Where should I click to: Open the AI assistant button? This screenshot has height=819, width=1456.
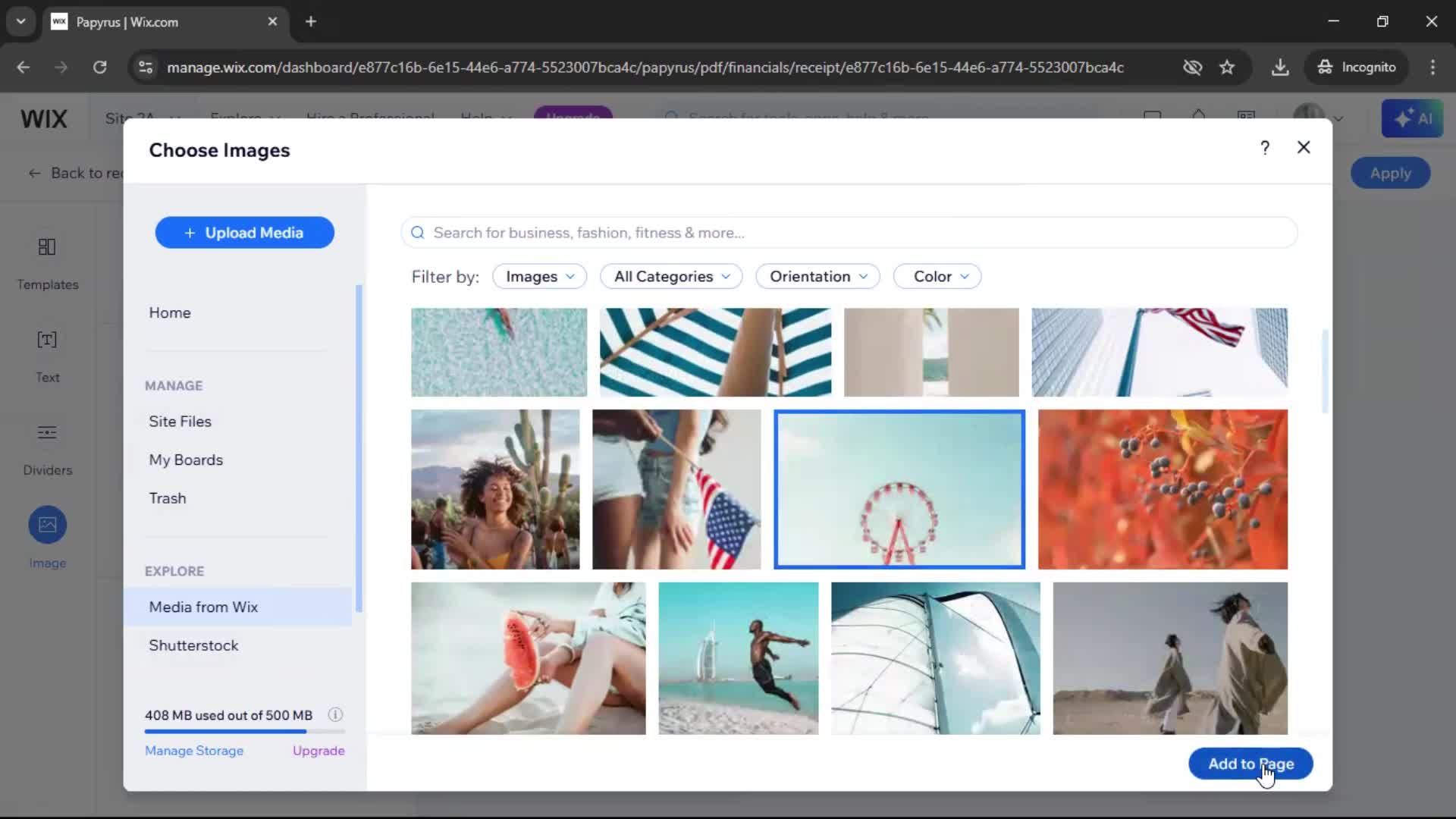[x=1412, y=119]
